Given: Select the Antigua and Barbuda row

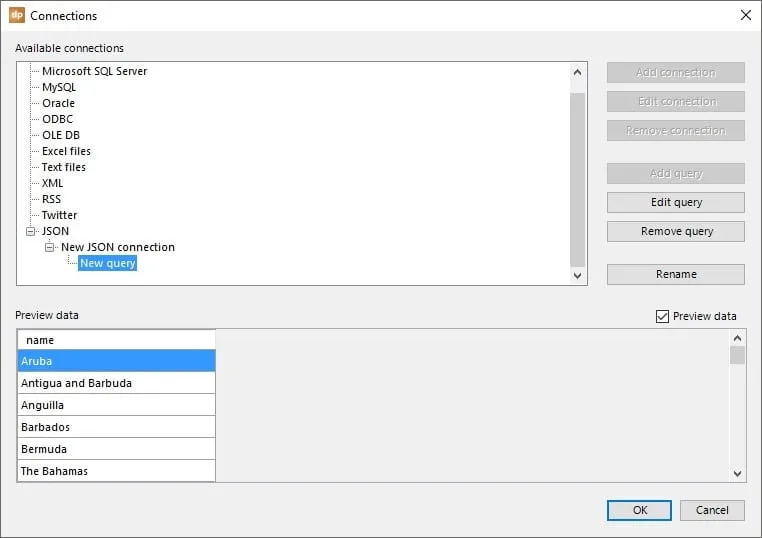Looking at the screenshot, I should click(117, 383).
